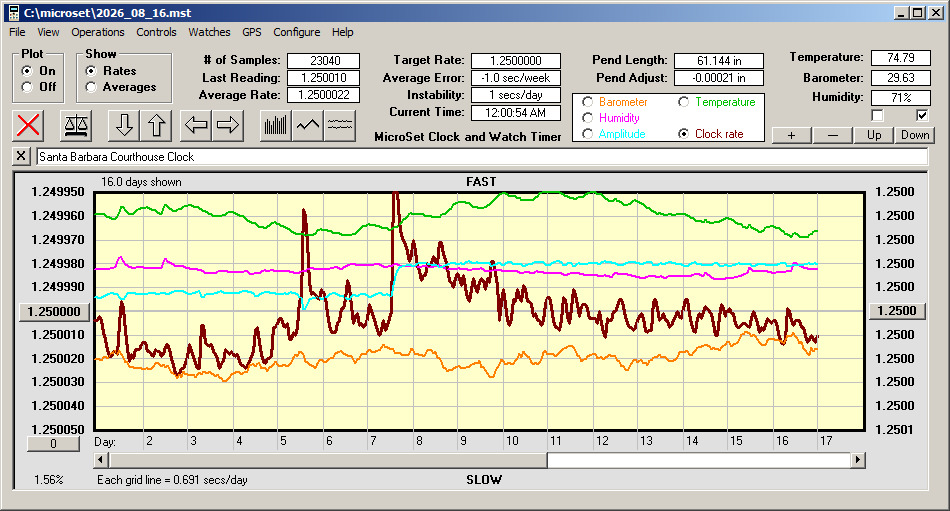Click 'Each grid line = 0.691 secs/day' text
950x511 pixels.
[x=172, y=480]
